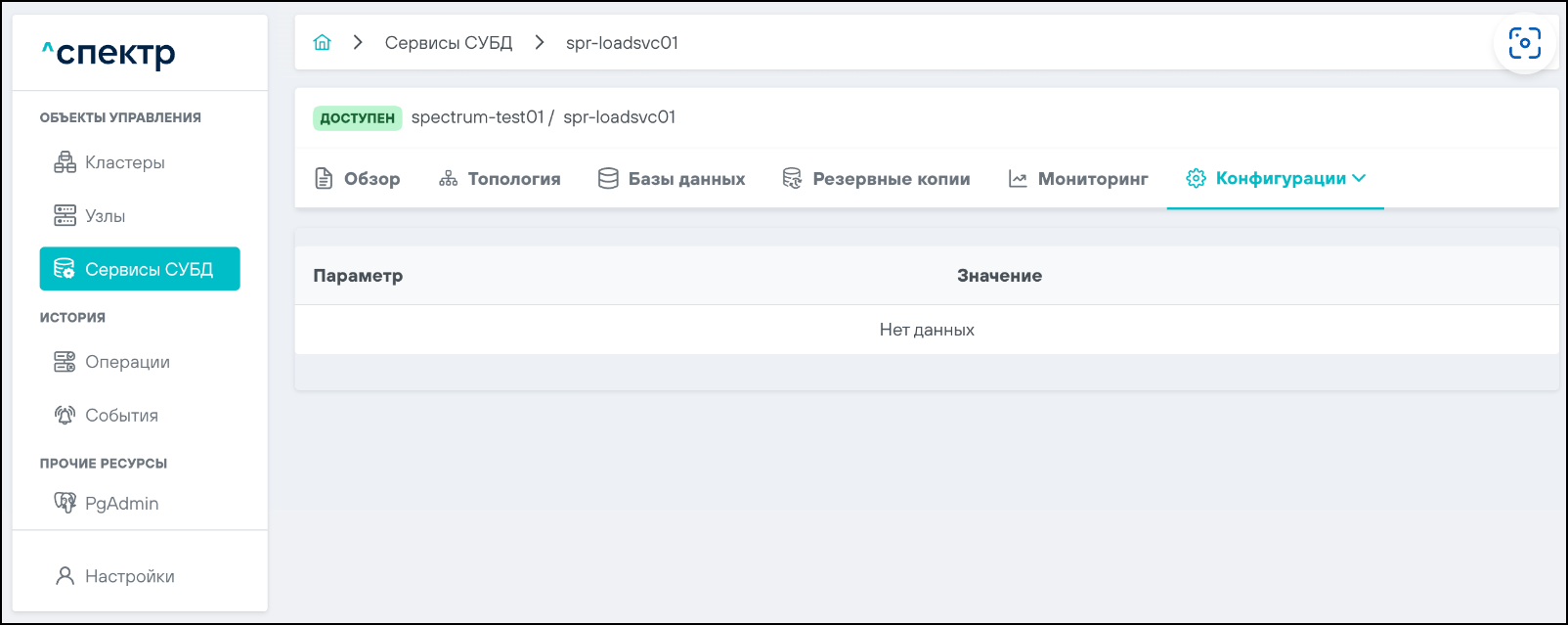The width and height of the screenshot is (1568, 626).
Task: Click the Настройки user icon
Action: [65, 576]
